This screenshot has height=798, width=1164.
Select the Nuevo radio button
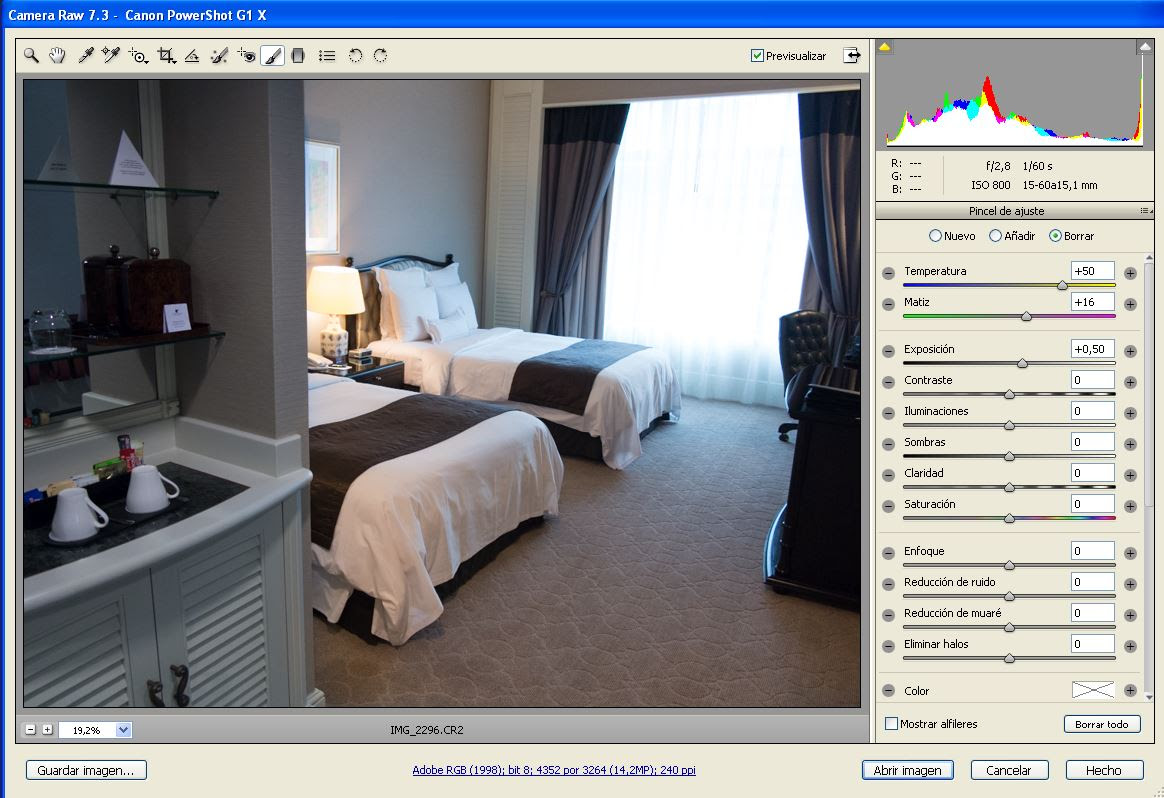[x=935, y=235]
